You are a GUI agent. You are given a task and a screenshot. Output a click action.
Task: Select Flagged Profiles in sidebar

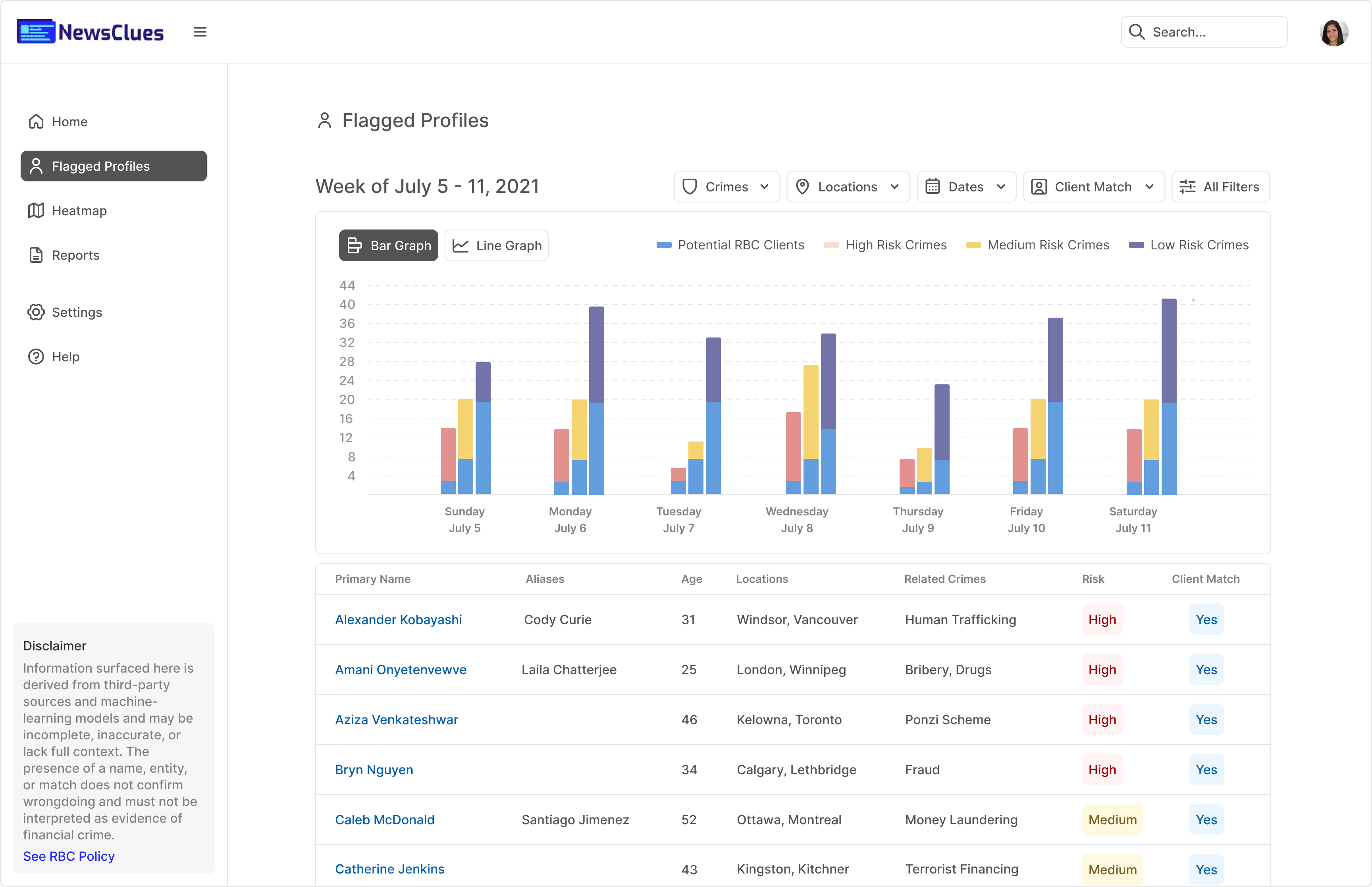point(114,166)
